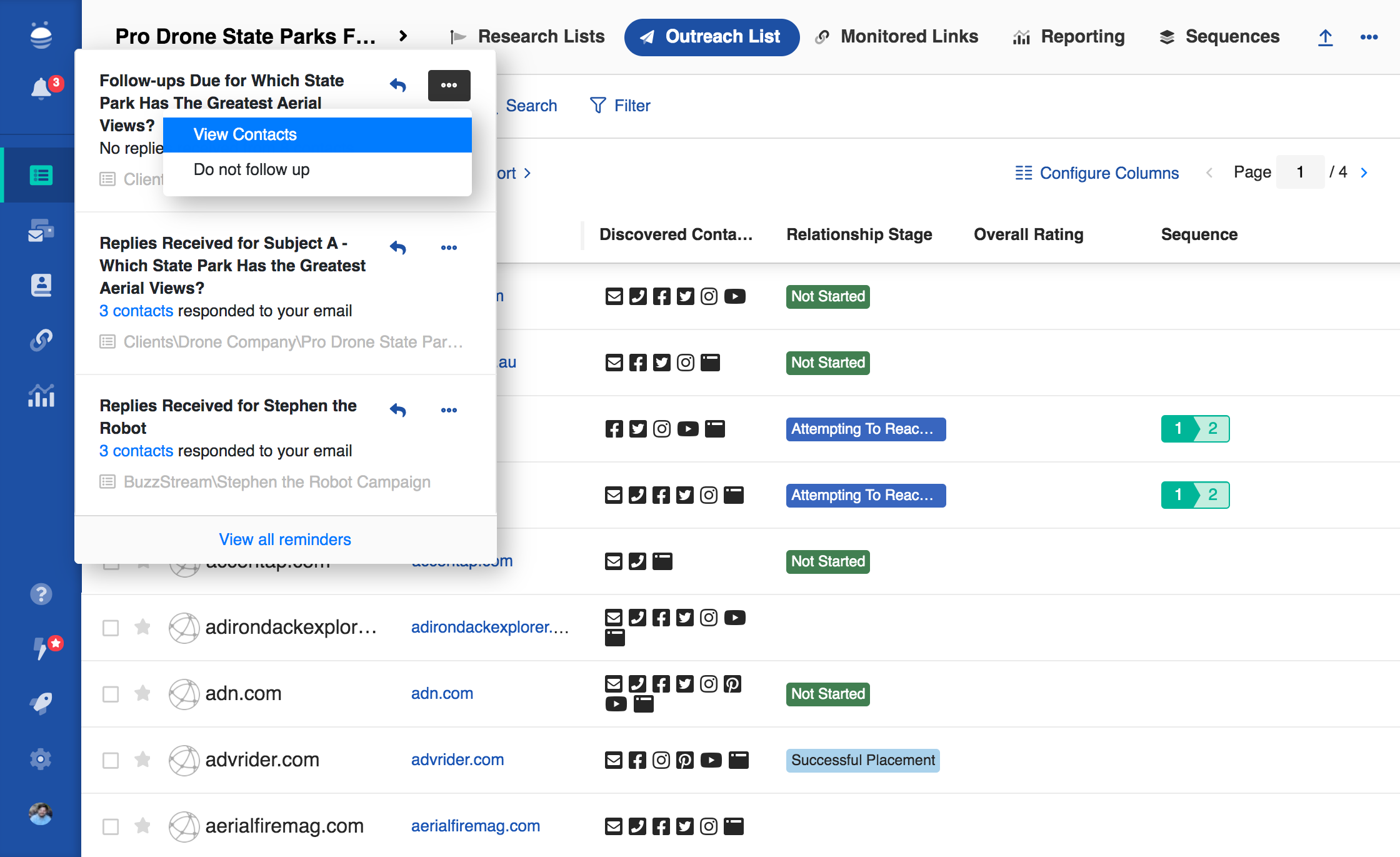
Task: Select the aerialfiremag.com checkbox
Action: [x=111, y=826]
